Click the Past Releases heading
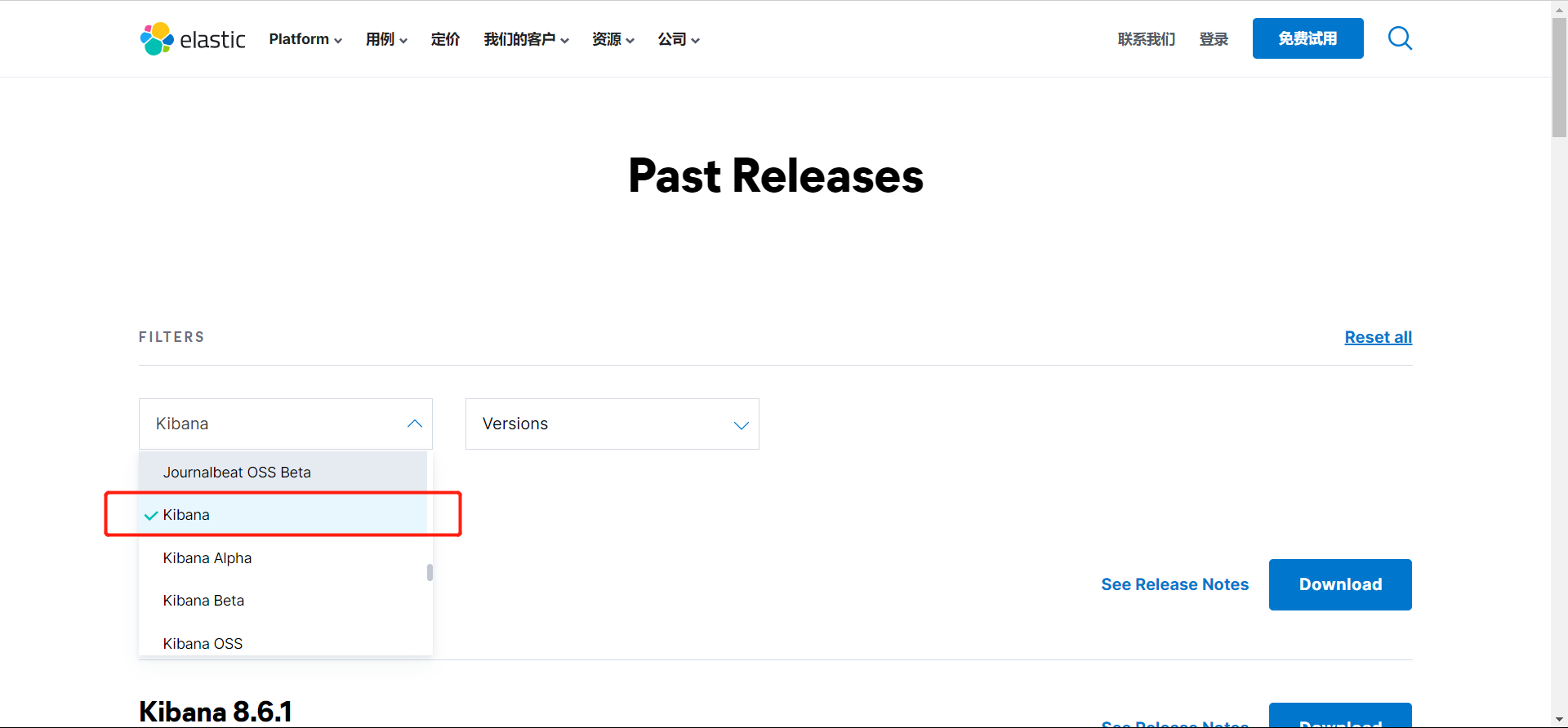This screenshot has width=1568, height=728. point(776,176)
